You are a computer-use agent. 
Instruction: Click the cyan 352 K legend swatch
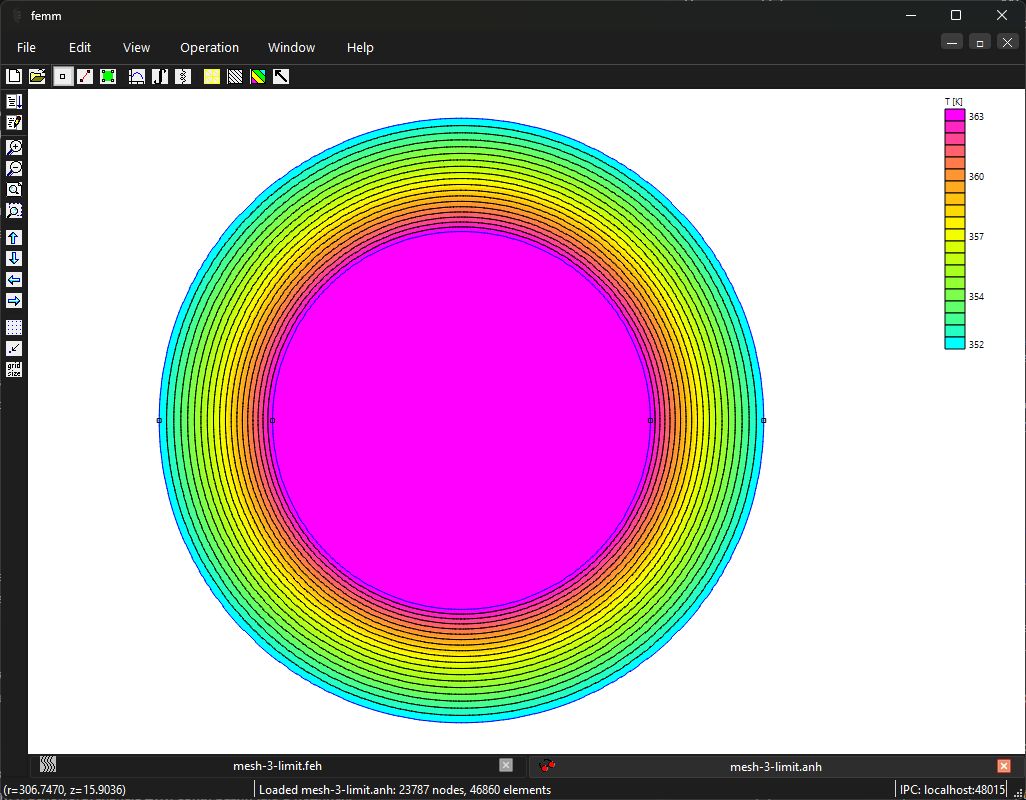[955, 343]
